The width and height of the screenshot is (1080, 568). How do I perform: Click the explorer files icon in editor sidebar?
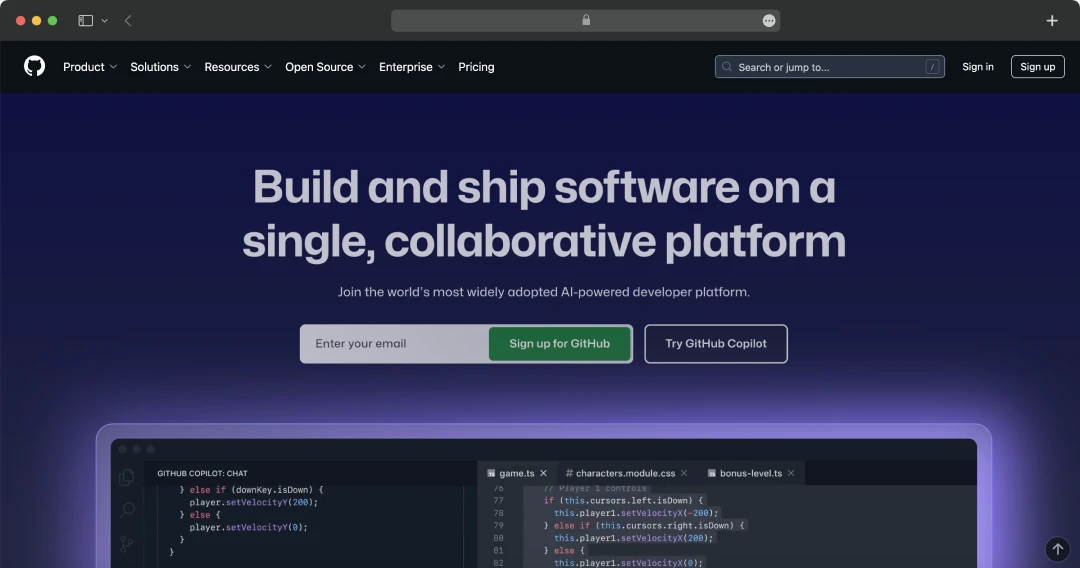point(127,476)
